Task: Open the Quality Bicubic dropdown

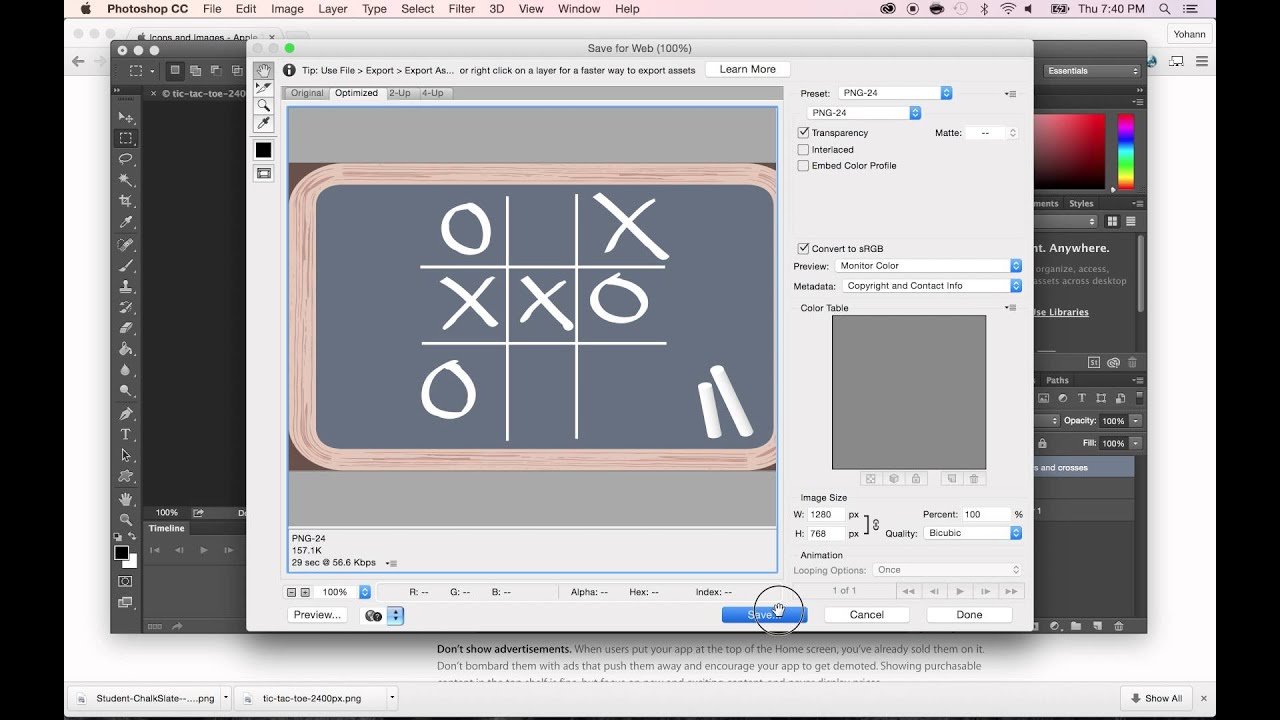Action: 973,533
